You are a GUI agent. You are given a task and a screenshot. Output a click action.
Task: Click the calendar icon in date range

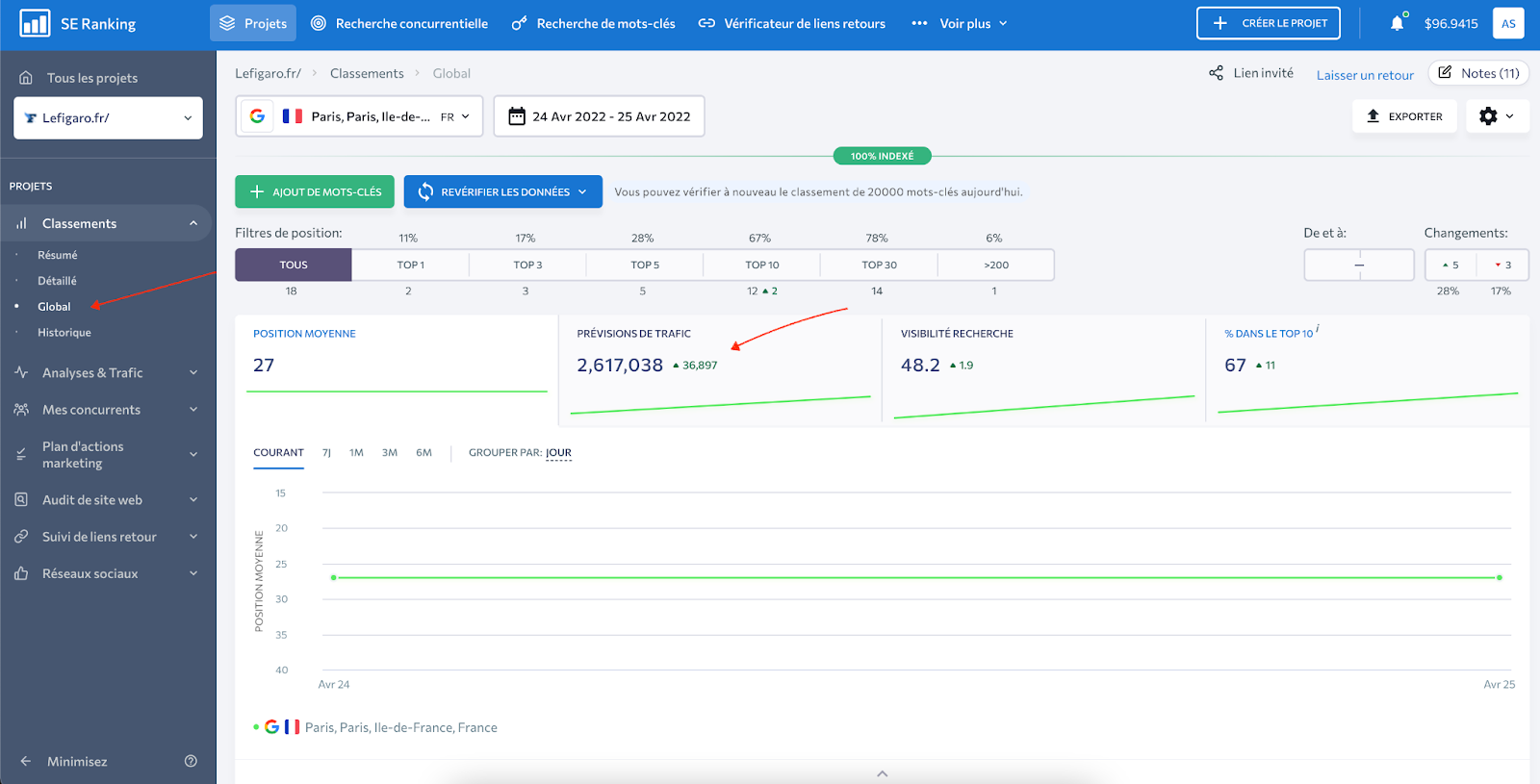coord(517,116)
